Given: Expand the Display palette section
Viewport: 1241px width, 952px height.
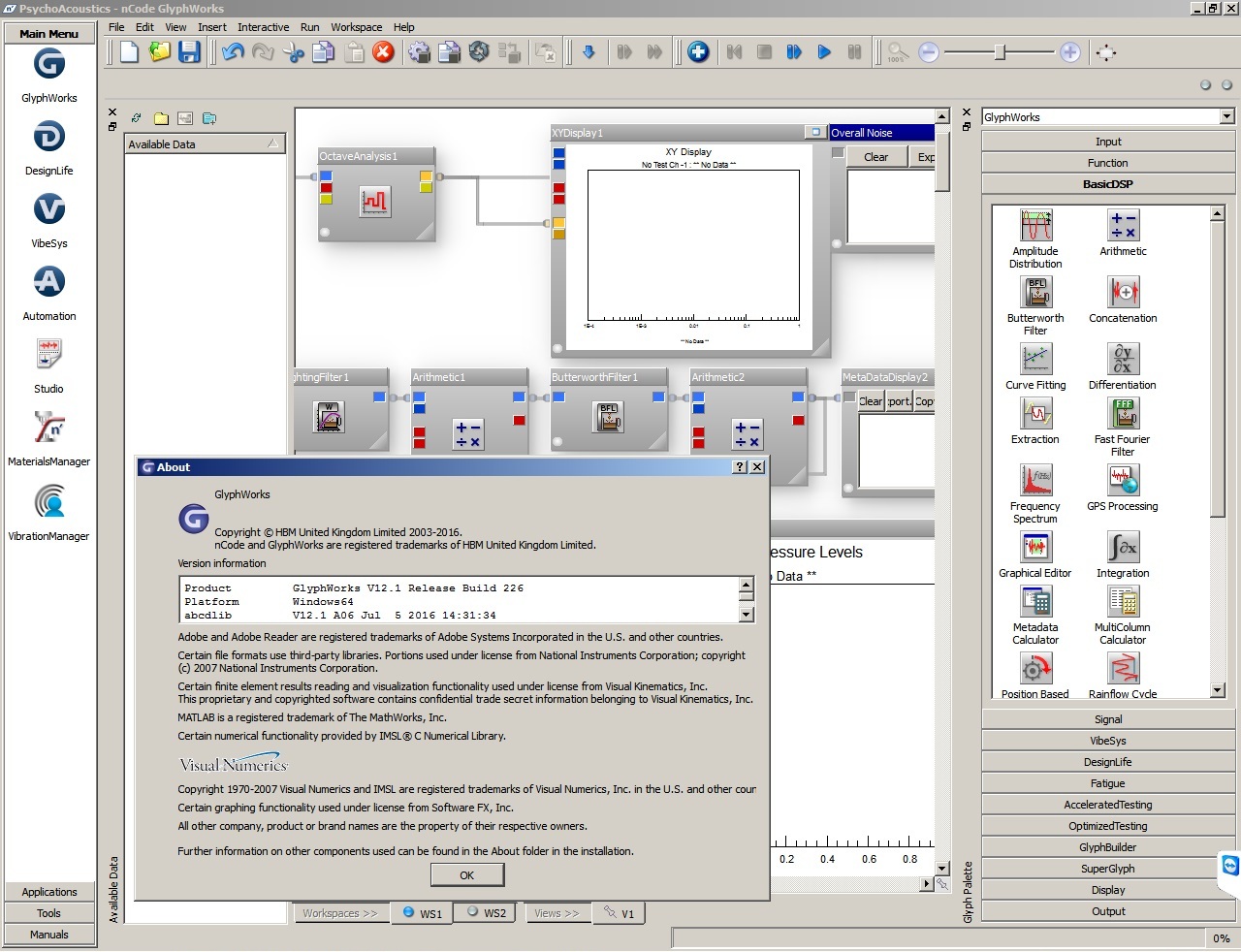Looking at the screenshot, I should coord(1108,890).
